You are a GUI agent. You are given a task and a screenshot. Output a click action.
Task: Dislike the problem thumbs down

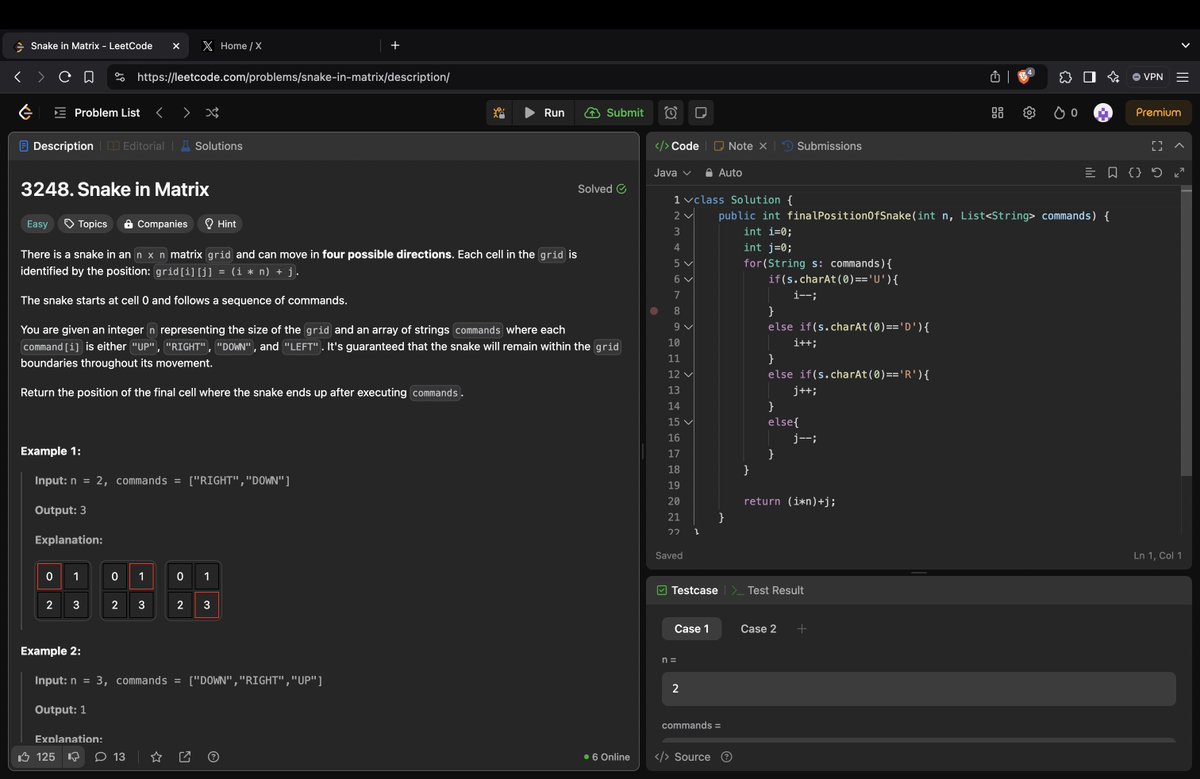point(73,757)
